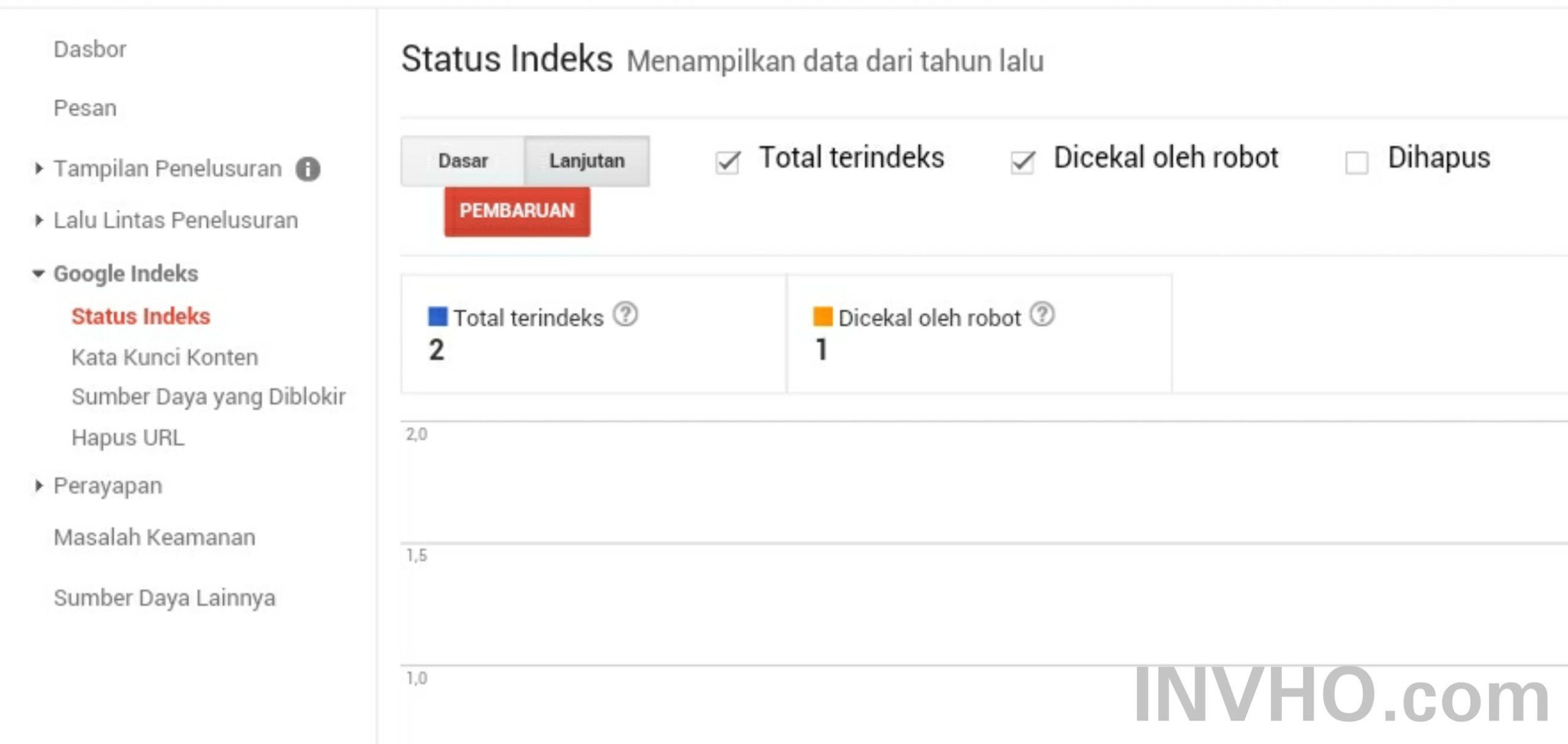Uncheck the Dicekal oleh robot checkbox
Screen dimensions: 1568x744
[1022, 162]
